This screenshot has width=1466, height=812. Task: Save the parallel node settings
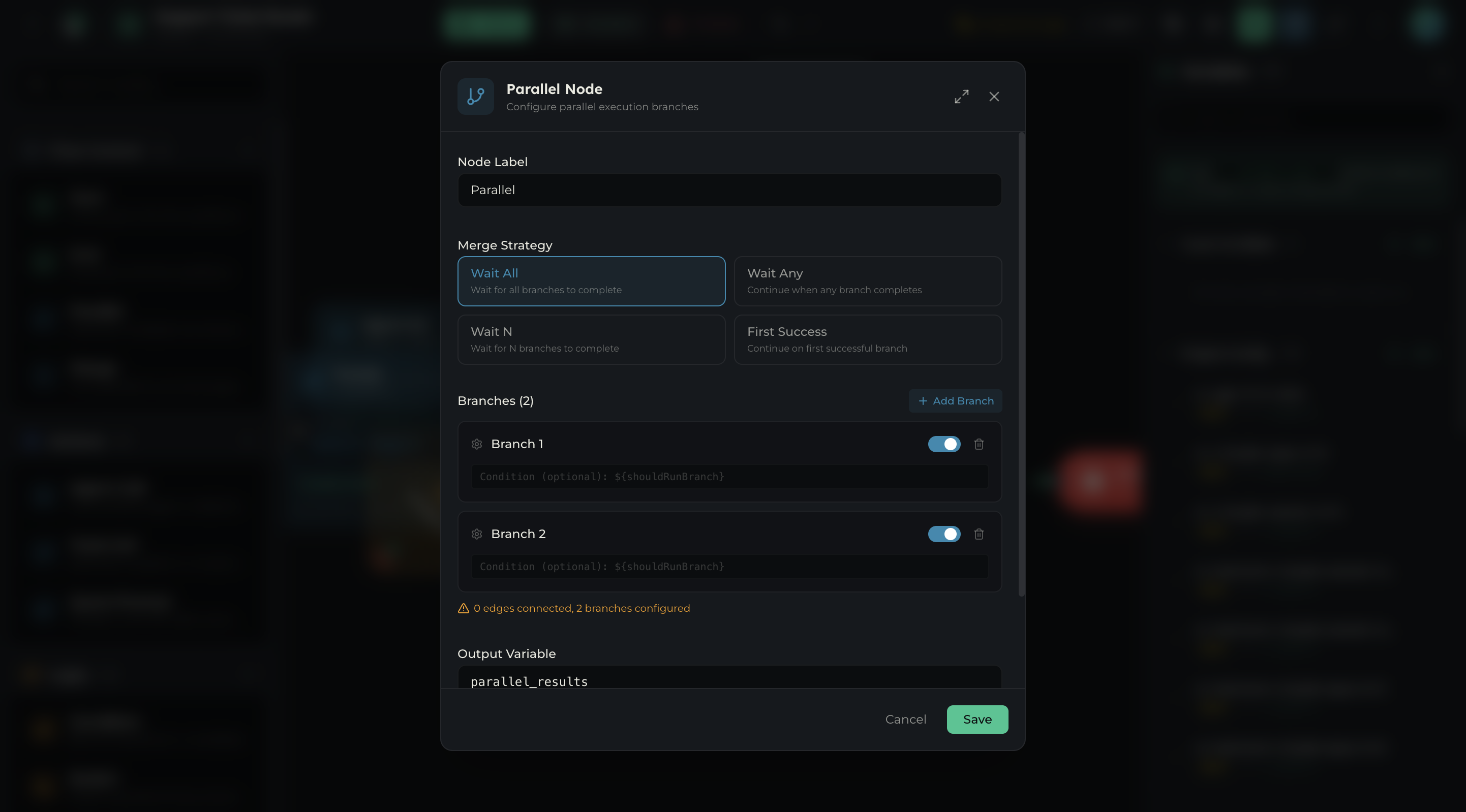coord(977,719)
